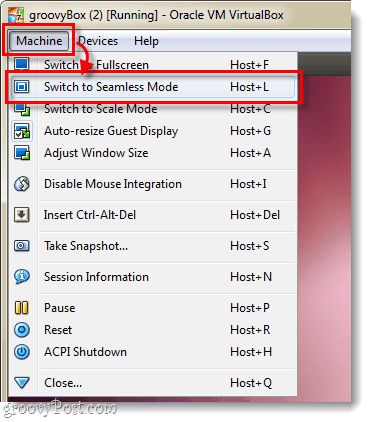Choose Insert Ctrl-Alt-Del
Viewport: 371px width, 422px height.
point(153,215)
